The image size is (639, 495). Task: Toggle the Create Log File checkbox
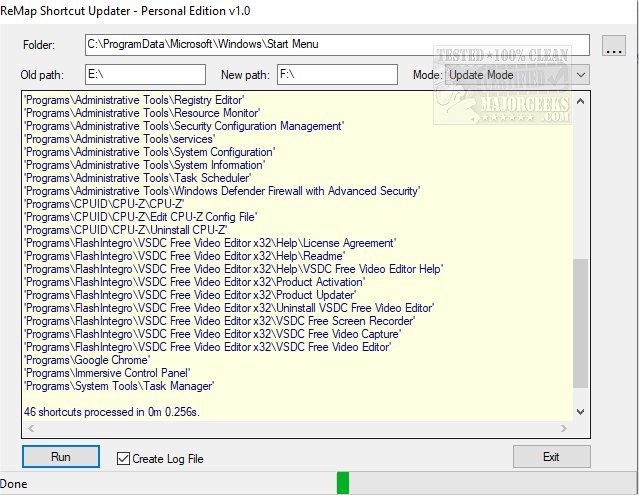(x=123, y=458)
